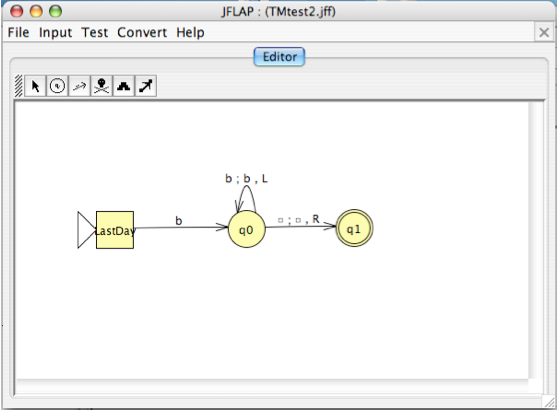Switch to the Editor tab
The image size is (559, 413).
click(280, 57)
